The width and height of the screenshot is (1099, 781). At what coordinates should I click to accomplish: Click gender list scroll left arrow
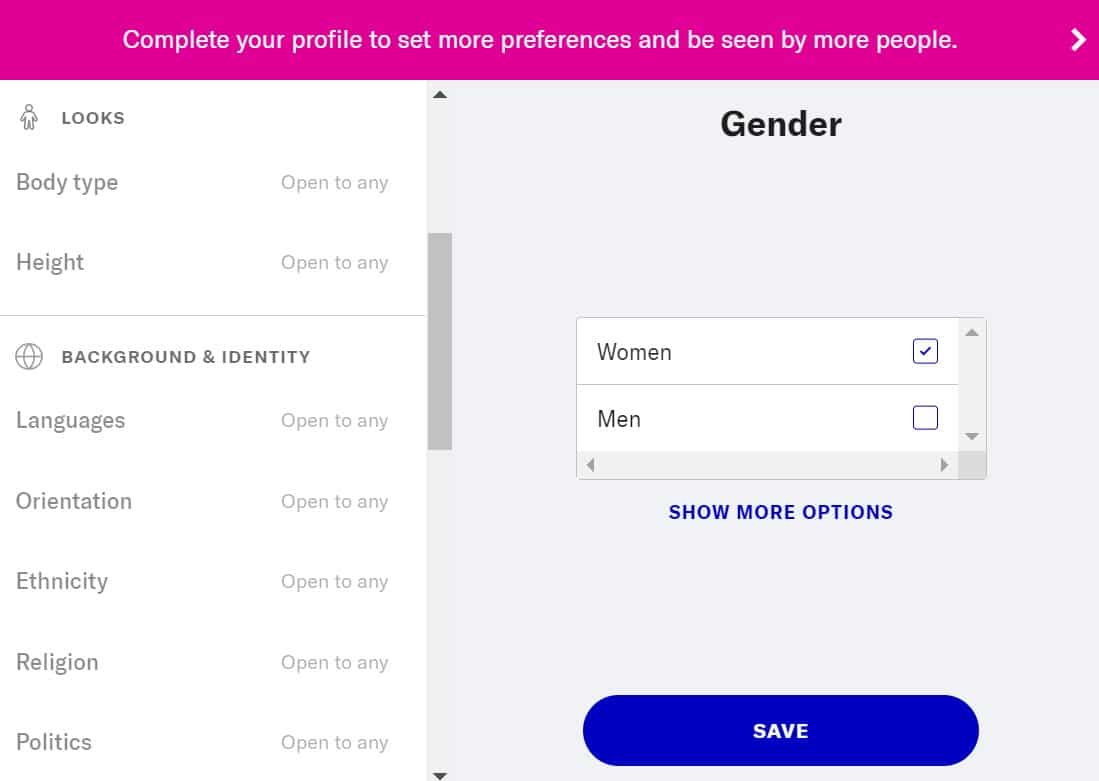coord(590,465)
